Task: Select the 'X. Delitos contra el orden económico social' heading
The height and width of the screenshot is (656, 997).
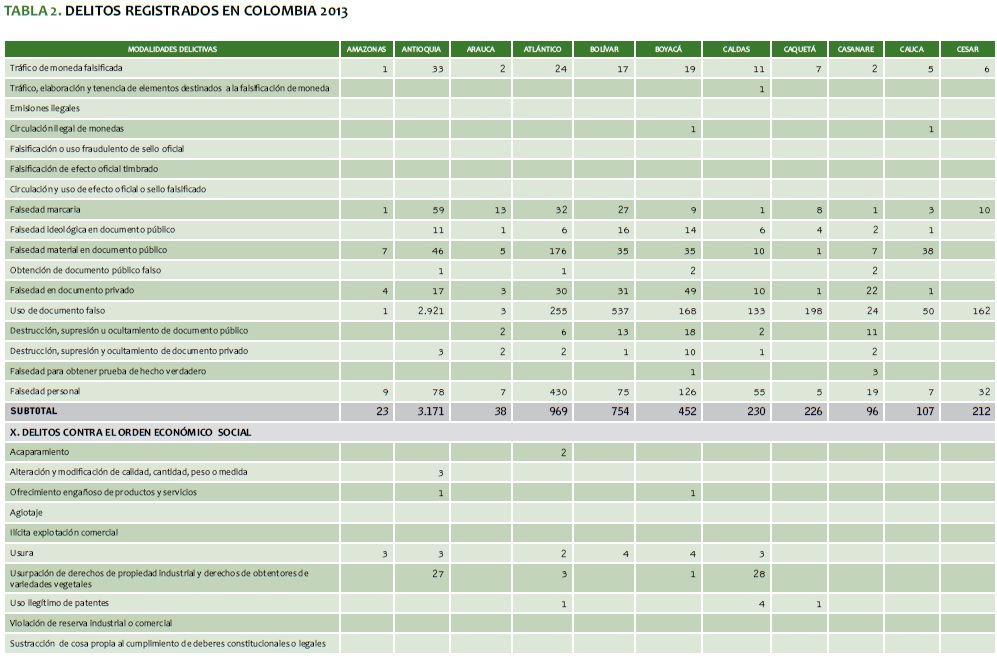Action: (130, 432)
